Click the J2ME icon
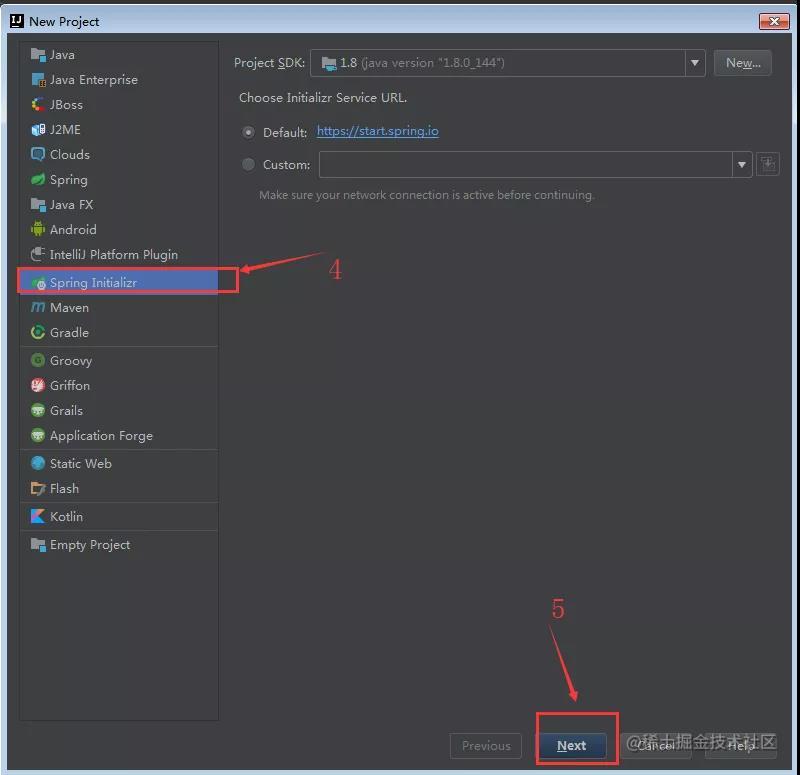Image resolution: width=800 pixels, height=775 pixels. point(38,130)
